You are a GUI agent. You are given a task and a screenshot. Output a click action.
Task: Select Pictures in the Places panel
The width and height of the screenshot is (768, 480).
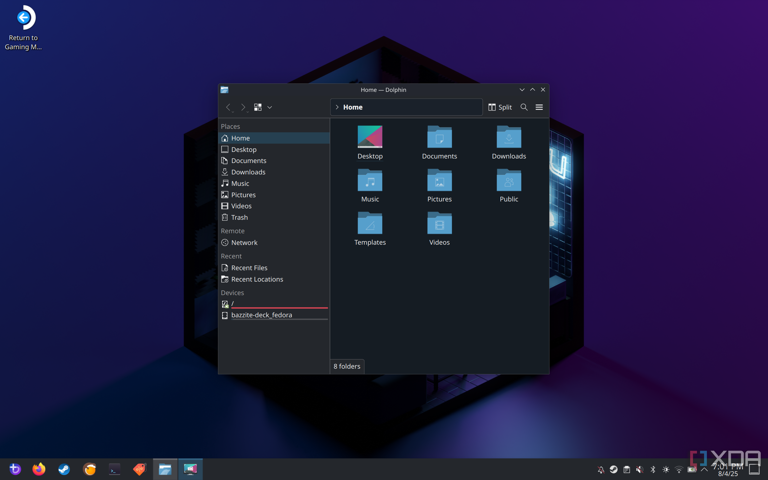click(x=274, y=195)
